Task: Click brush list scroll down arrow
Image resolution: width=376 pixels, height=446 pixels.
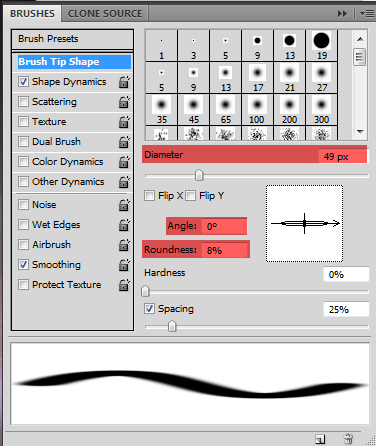Action: (x=360, y=132)
